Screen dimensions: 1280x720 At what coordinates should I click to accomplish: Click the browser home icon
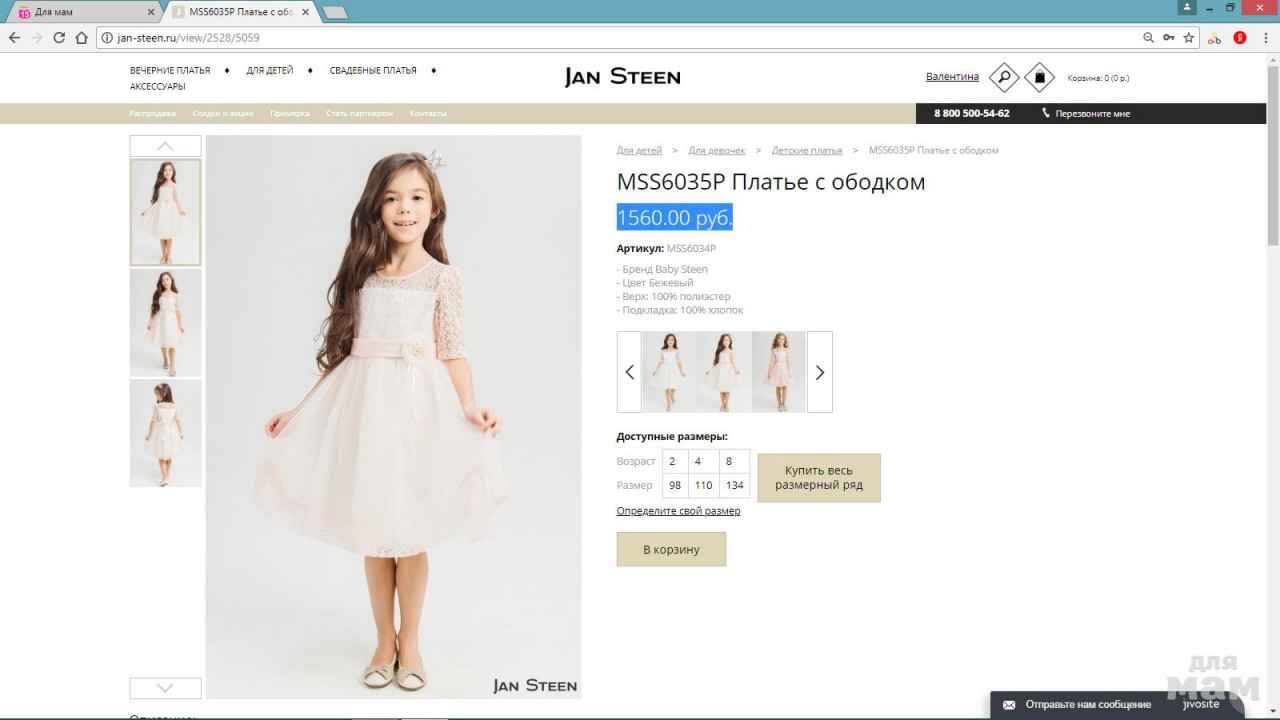tap(82, 38)
